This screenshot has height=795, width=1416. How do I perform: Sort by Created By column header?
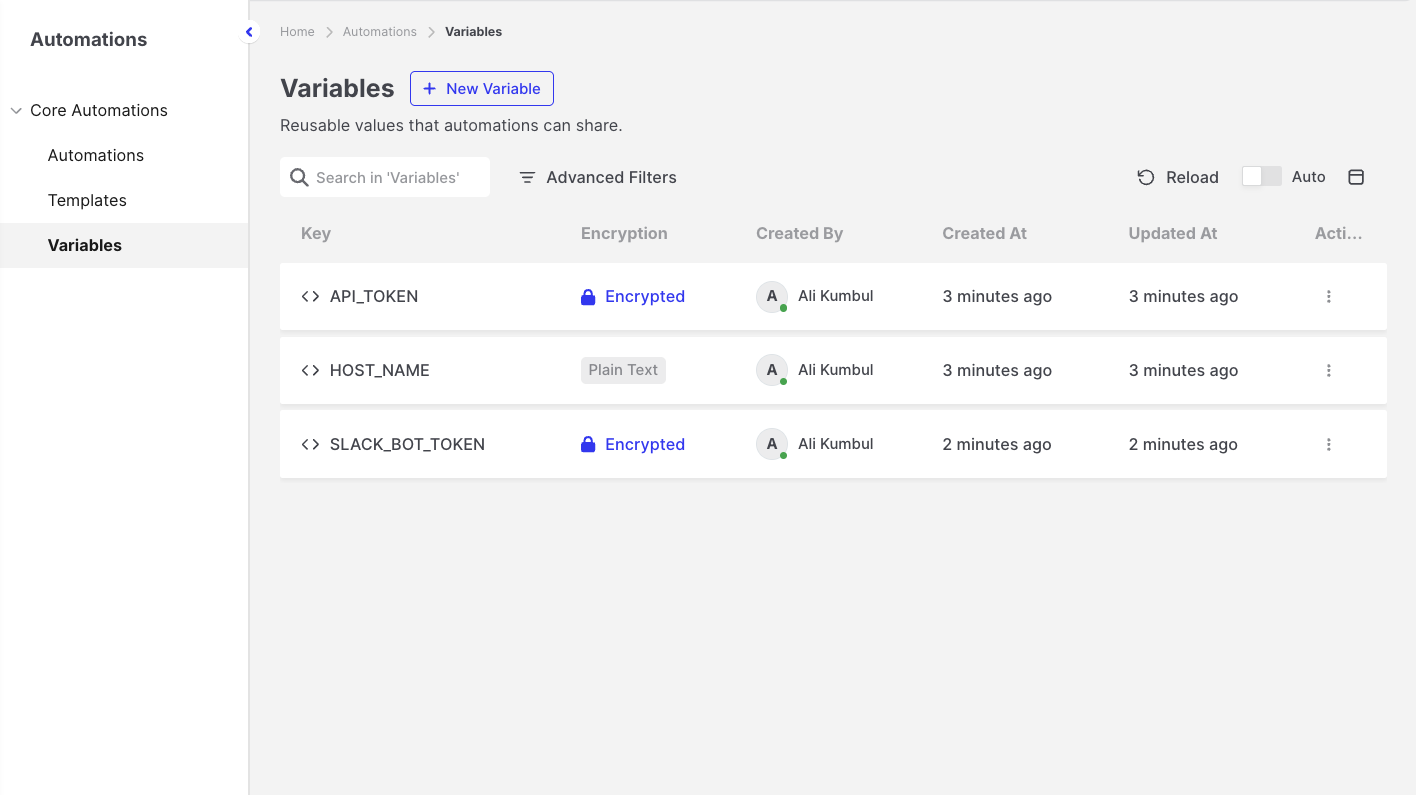click(x=799, y=233)
